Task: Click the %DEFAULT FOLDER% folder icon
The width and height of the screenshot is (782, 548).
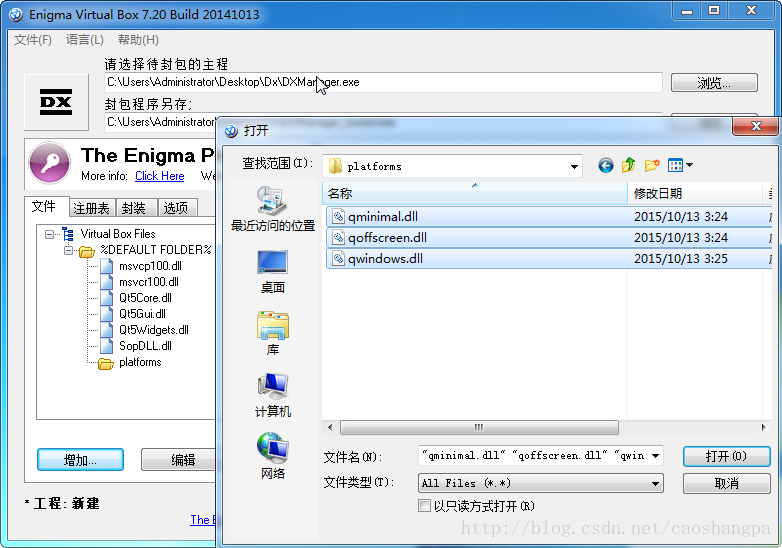Action: (x=87, y=251)
